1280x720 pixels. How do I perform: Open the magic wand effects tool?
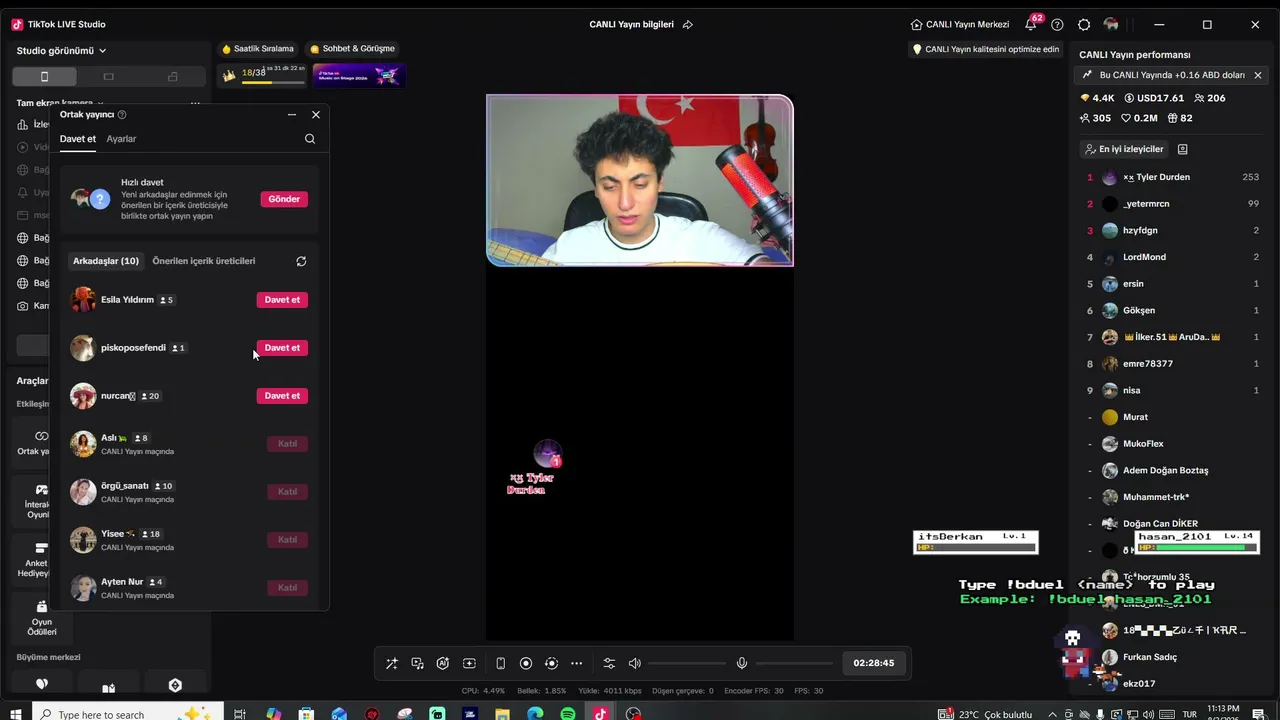click(x=391, y=663)
